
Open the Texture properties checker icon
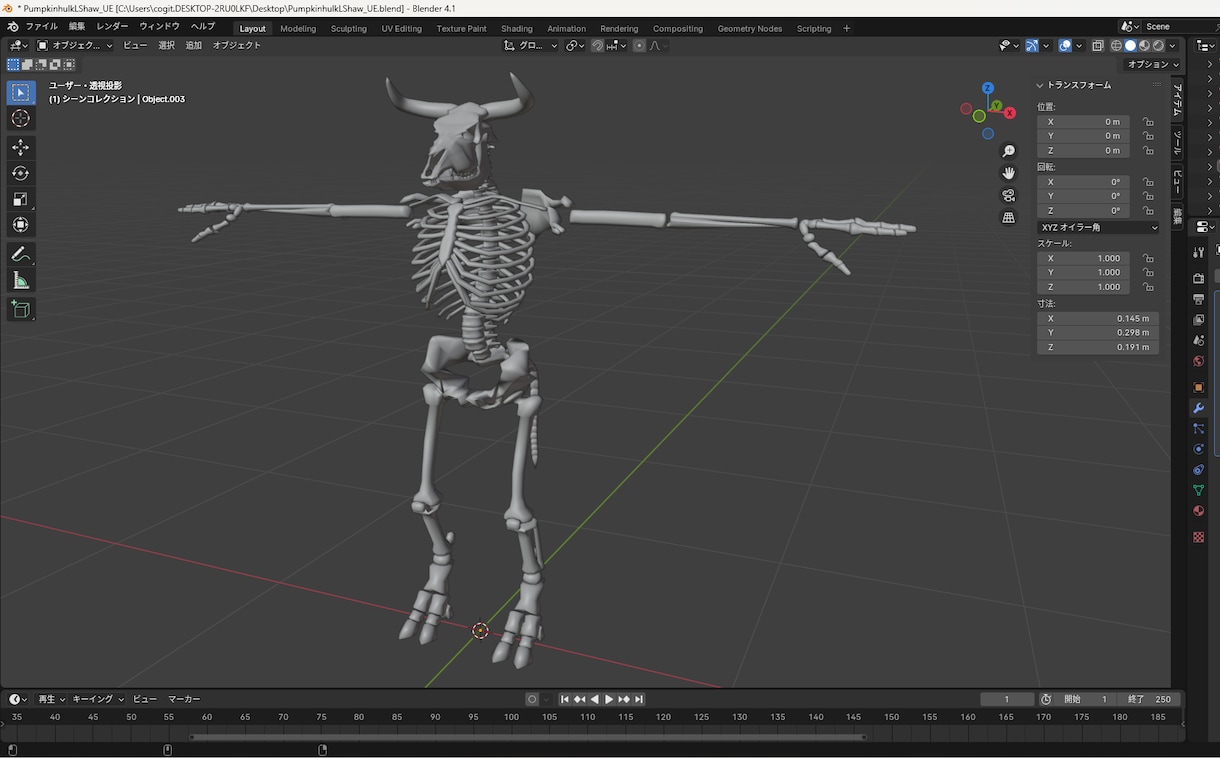coord(1198,537)
